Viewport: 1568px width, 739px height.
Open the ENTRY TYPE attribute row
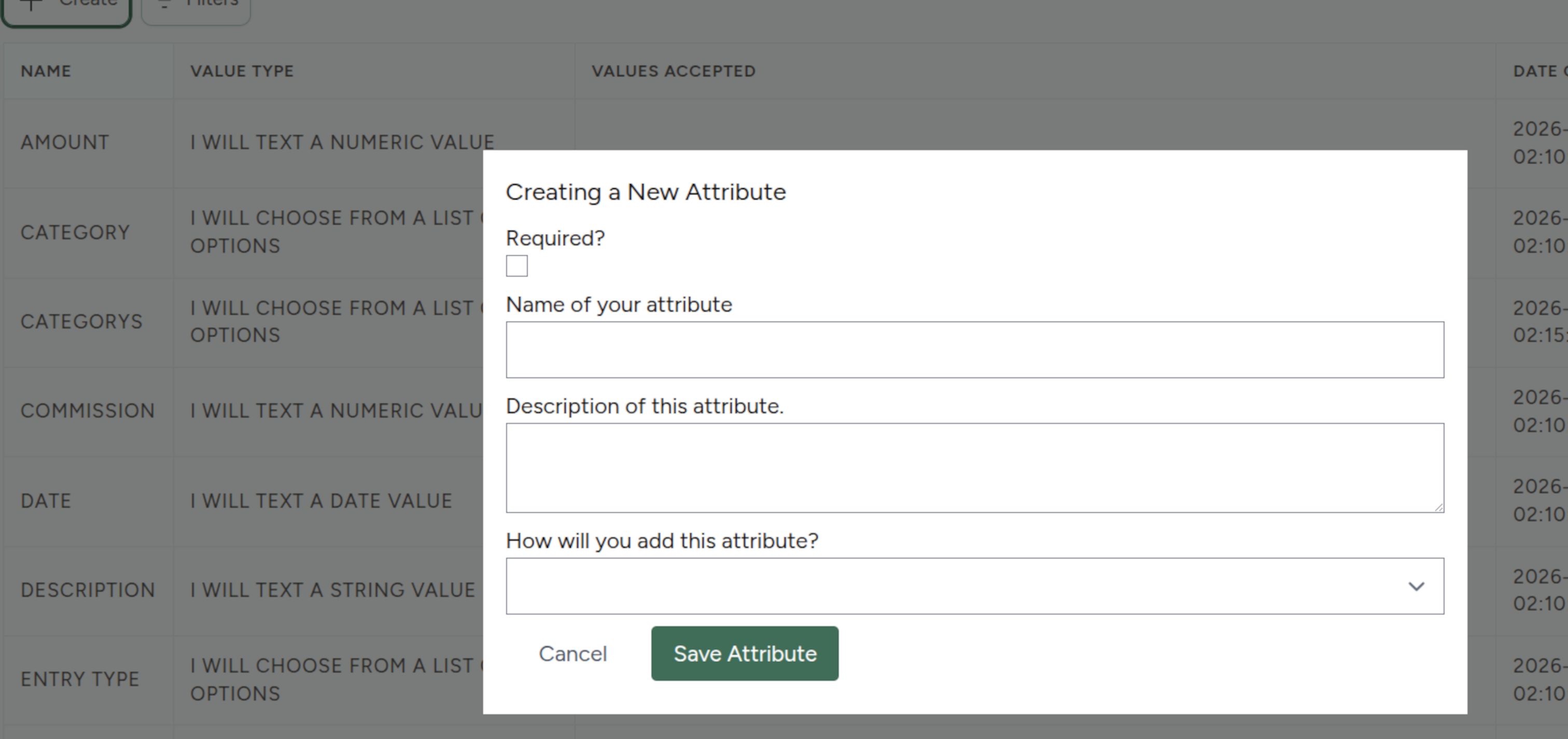[x=80, y=679]
